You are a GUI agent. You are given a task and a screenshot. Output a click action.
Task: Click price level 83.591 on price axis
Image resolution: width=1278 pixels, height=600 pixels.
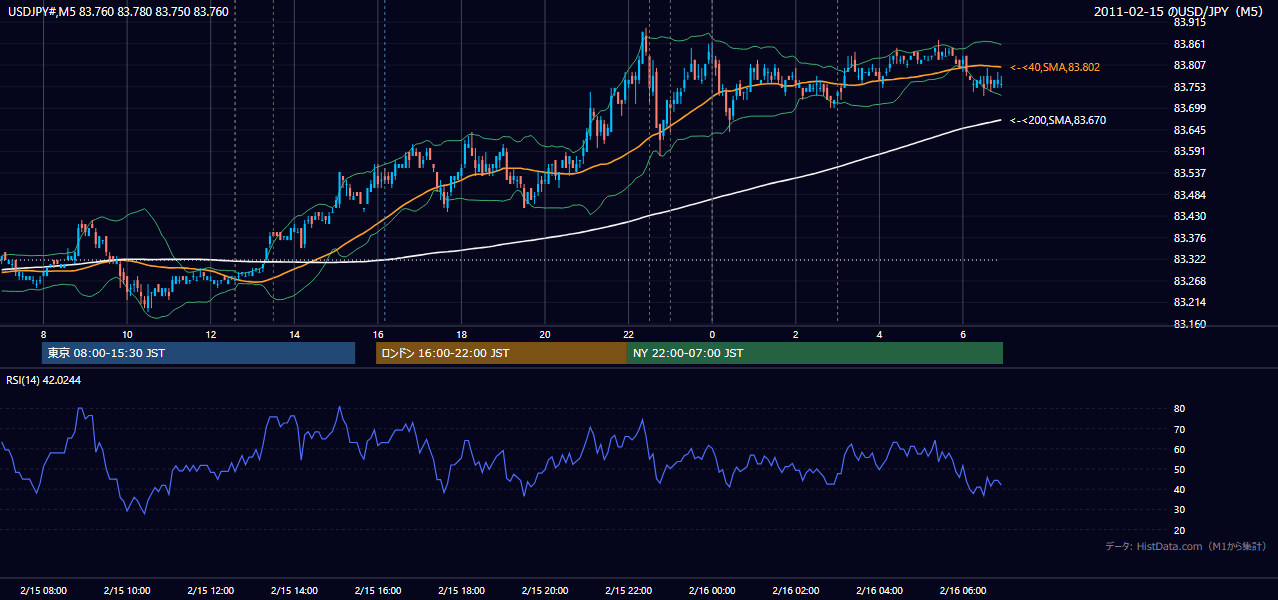(x=1190, y=151)
